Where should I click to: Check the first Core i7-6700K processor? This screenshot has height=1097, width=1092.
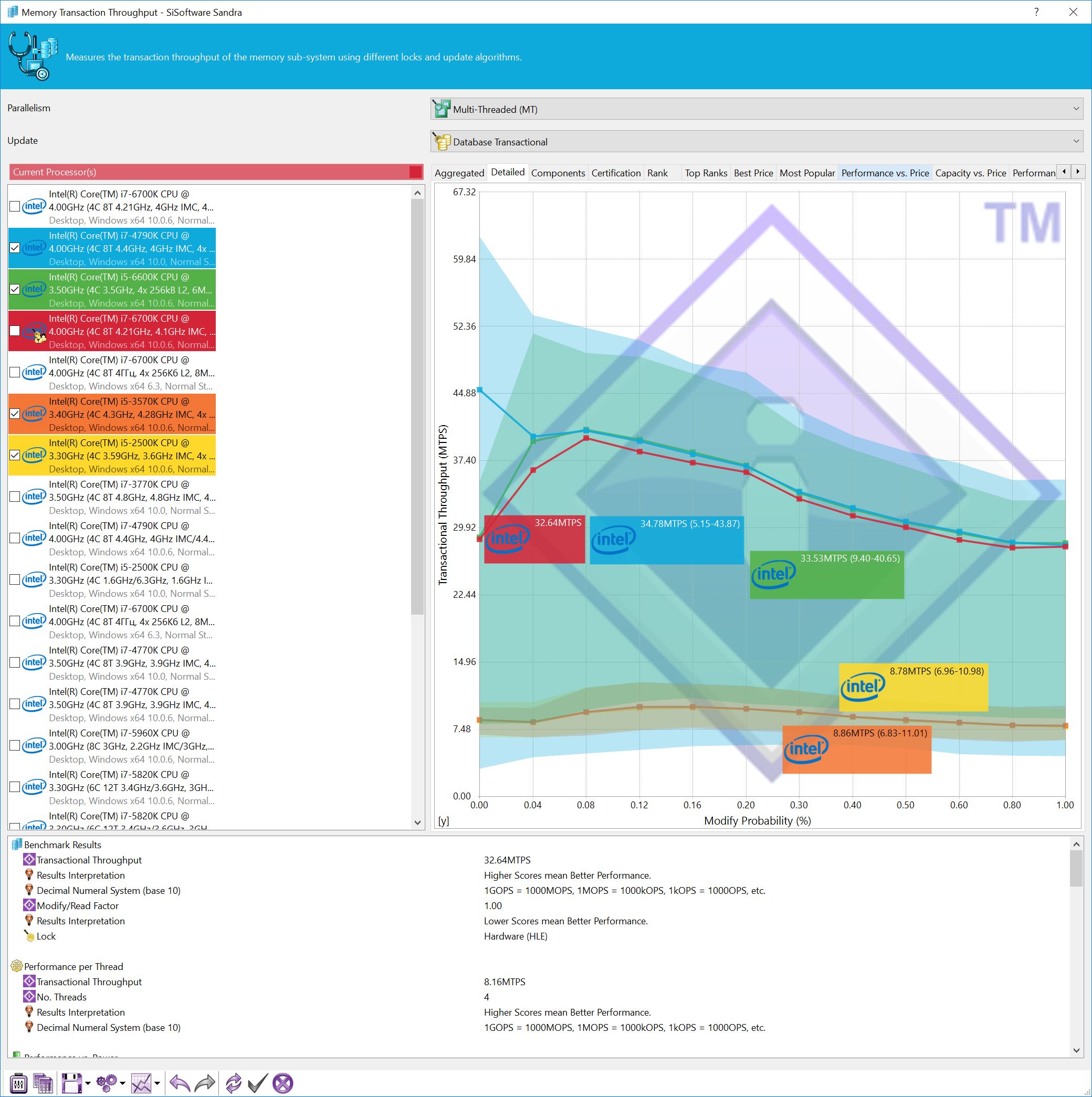tap(15, 207)
